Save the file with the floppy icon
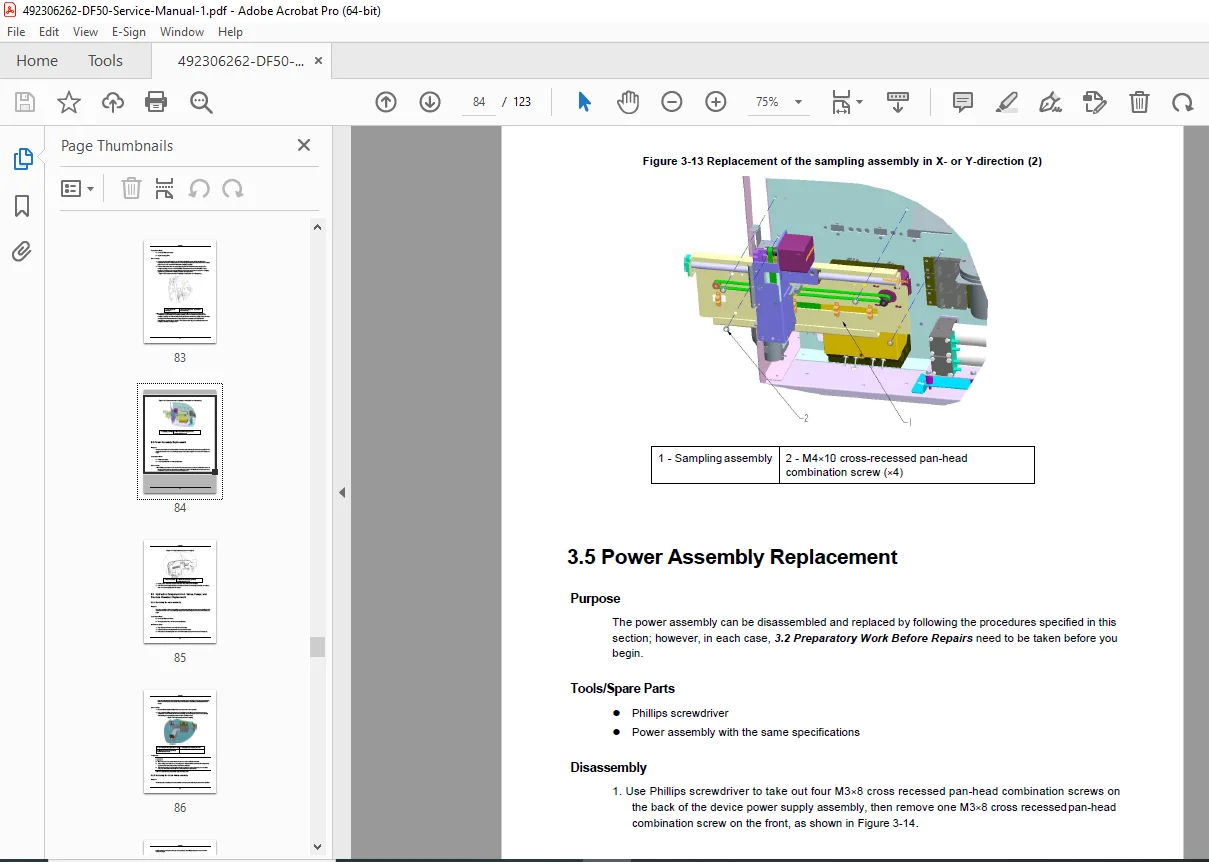 click(25, 102)
